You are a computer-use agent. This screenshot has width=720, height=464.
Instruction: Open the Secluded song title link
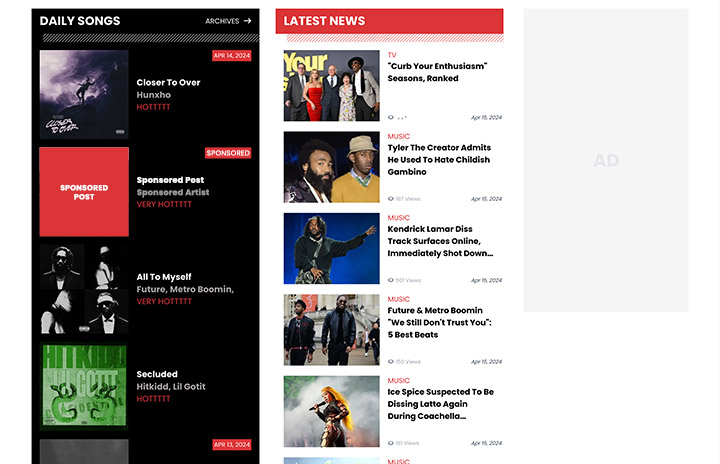pos(157,375)
